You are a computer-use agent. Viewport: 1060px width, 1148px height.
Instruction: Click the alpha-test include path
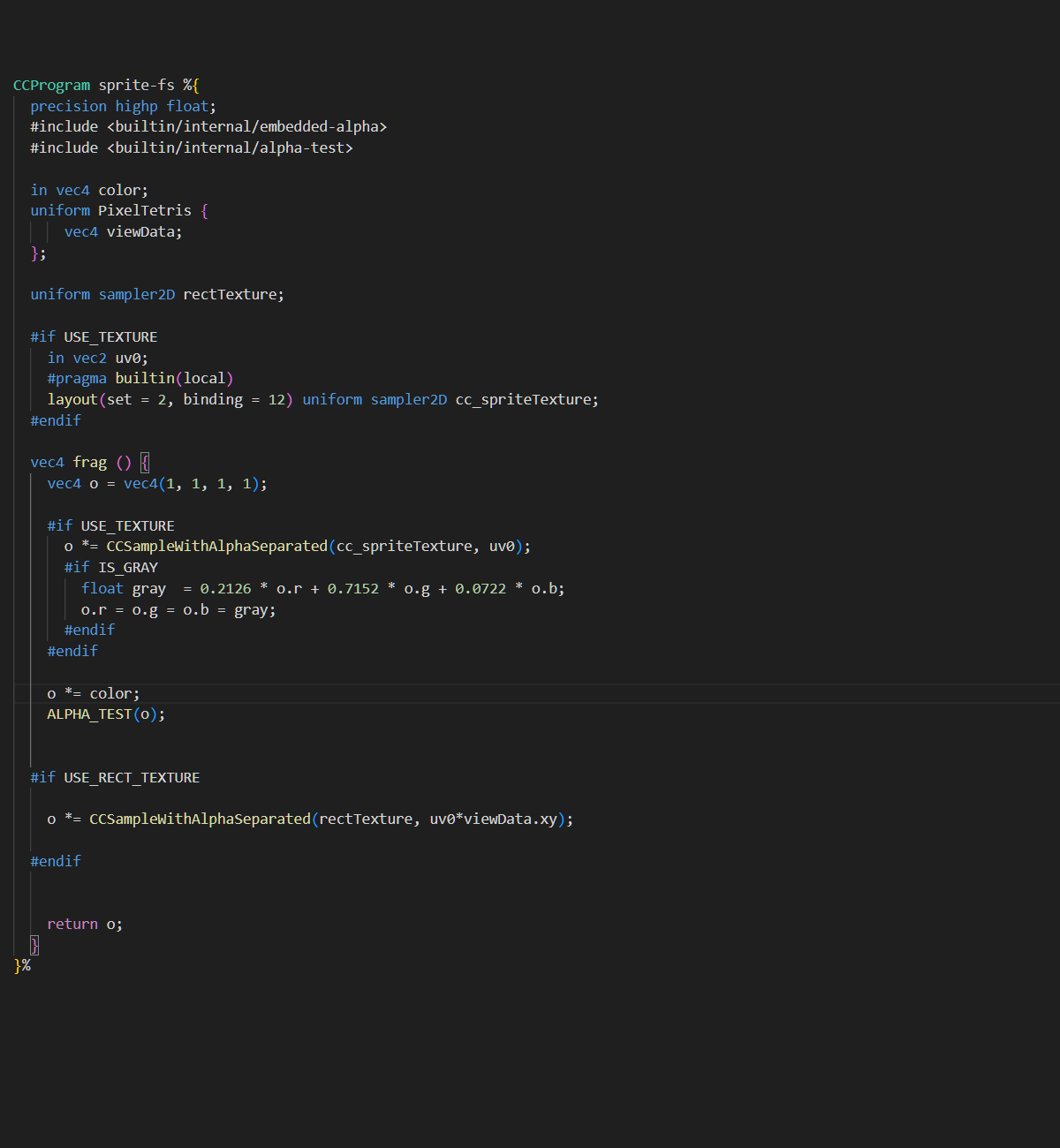coord(230,147)
